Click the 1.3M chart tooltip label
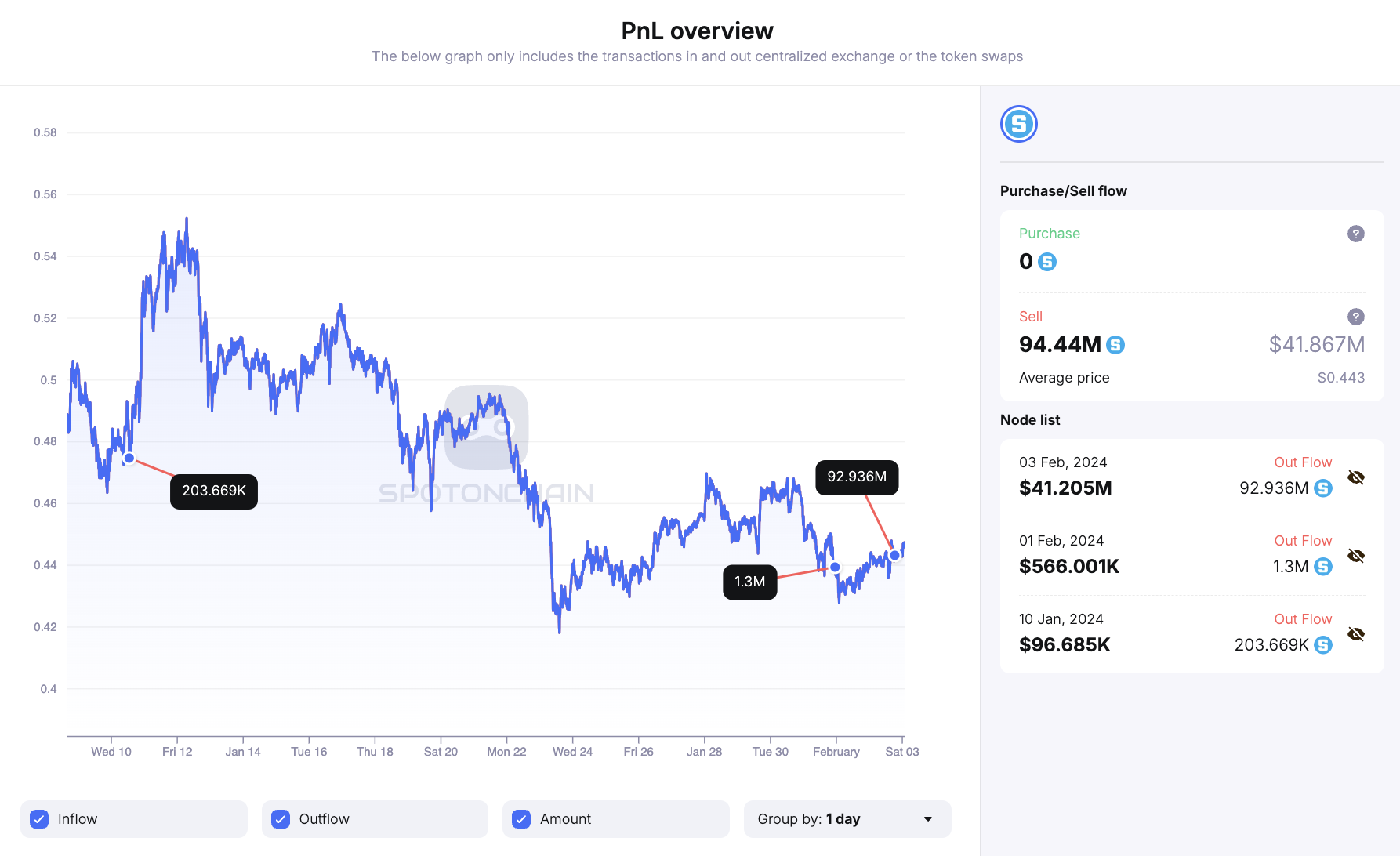Screen dimensions: 1400x856 point(749,582)
